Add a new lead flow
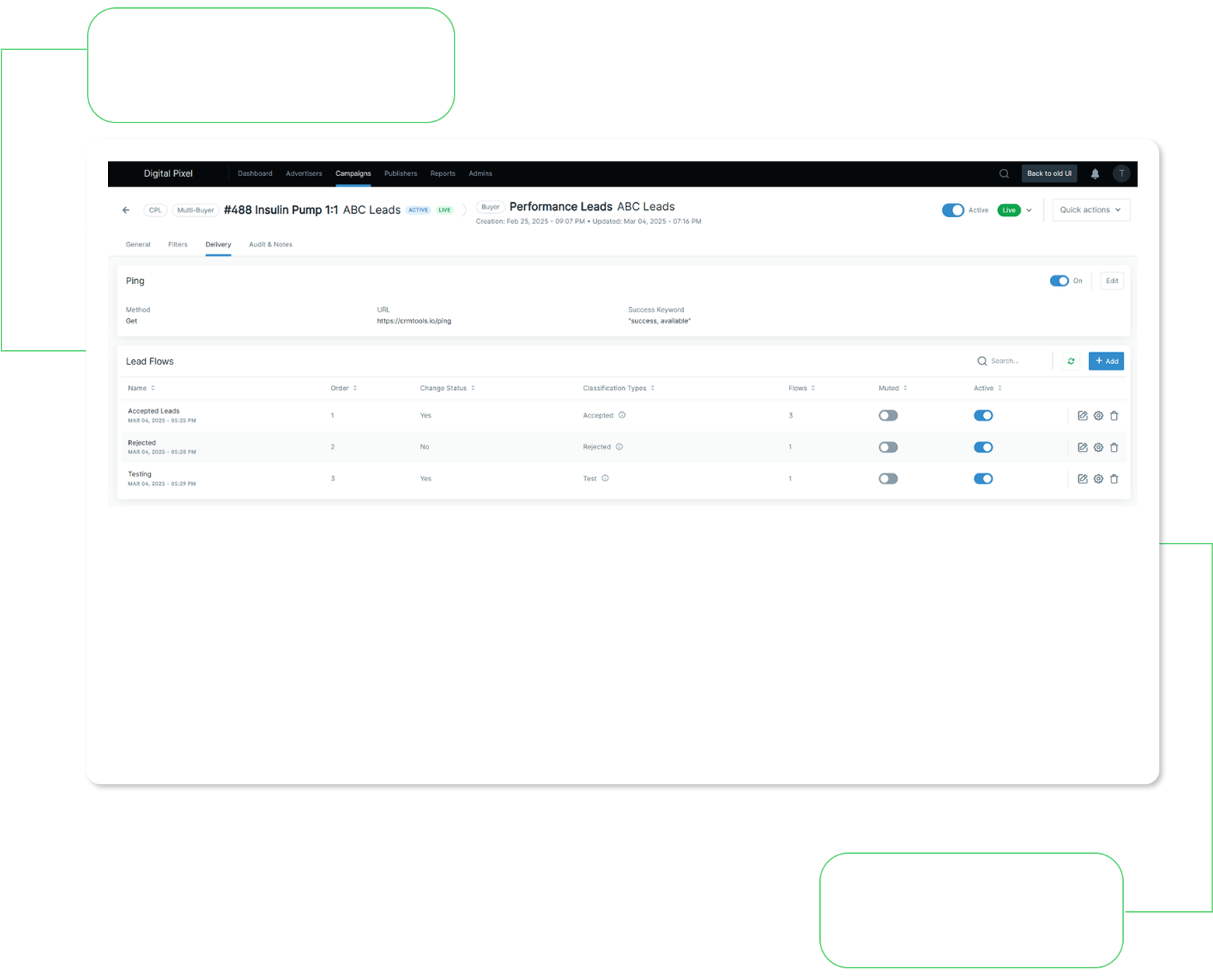The width and height of the screenshot is (1213, 980). click(1106, 361)
